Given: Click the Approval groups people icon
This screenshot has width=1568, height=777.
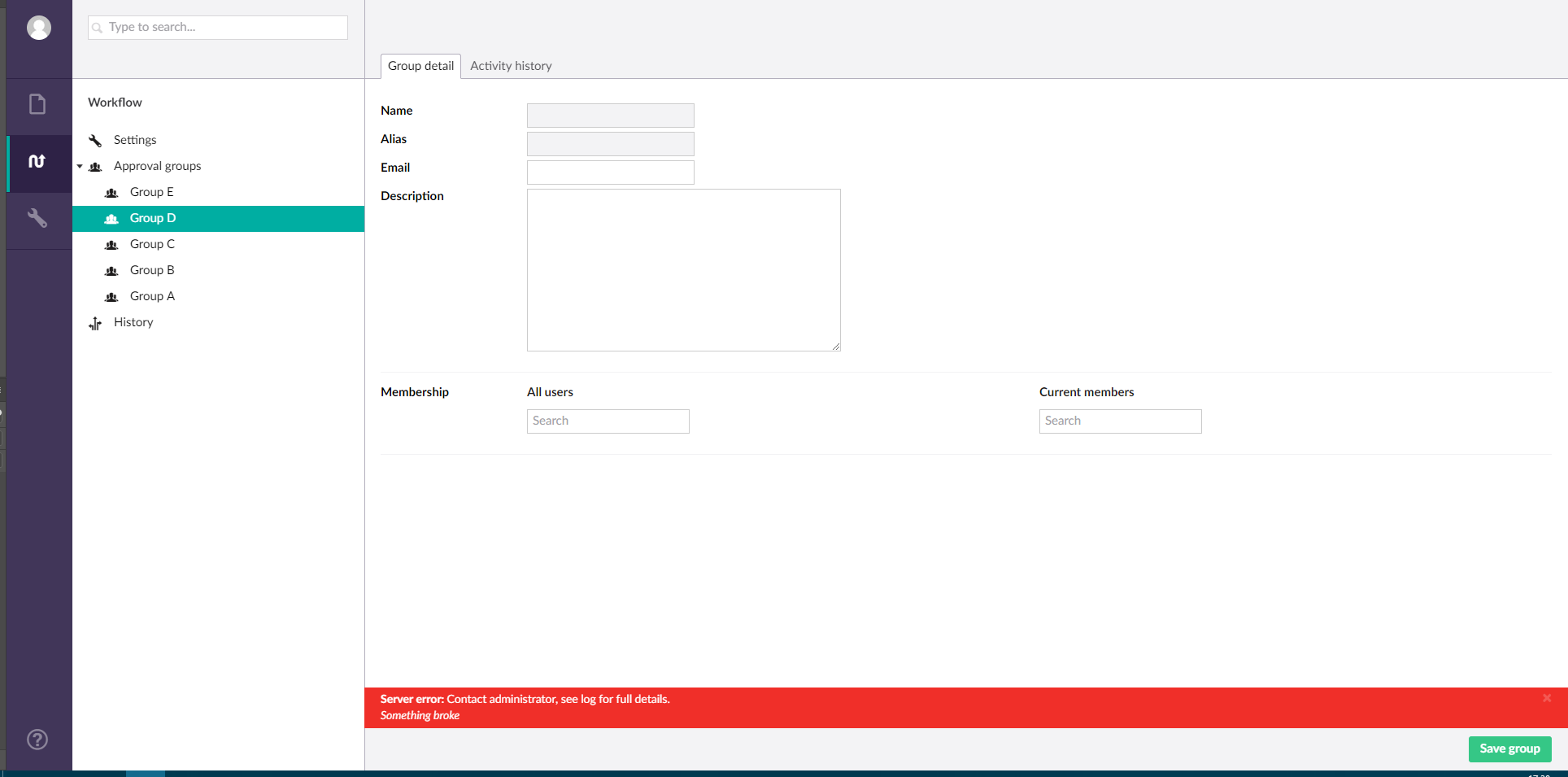Looking at the screenshot, I should pyautogui.click(x=95, y=166).
